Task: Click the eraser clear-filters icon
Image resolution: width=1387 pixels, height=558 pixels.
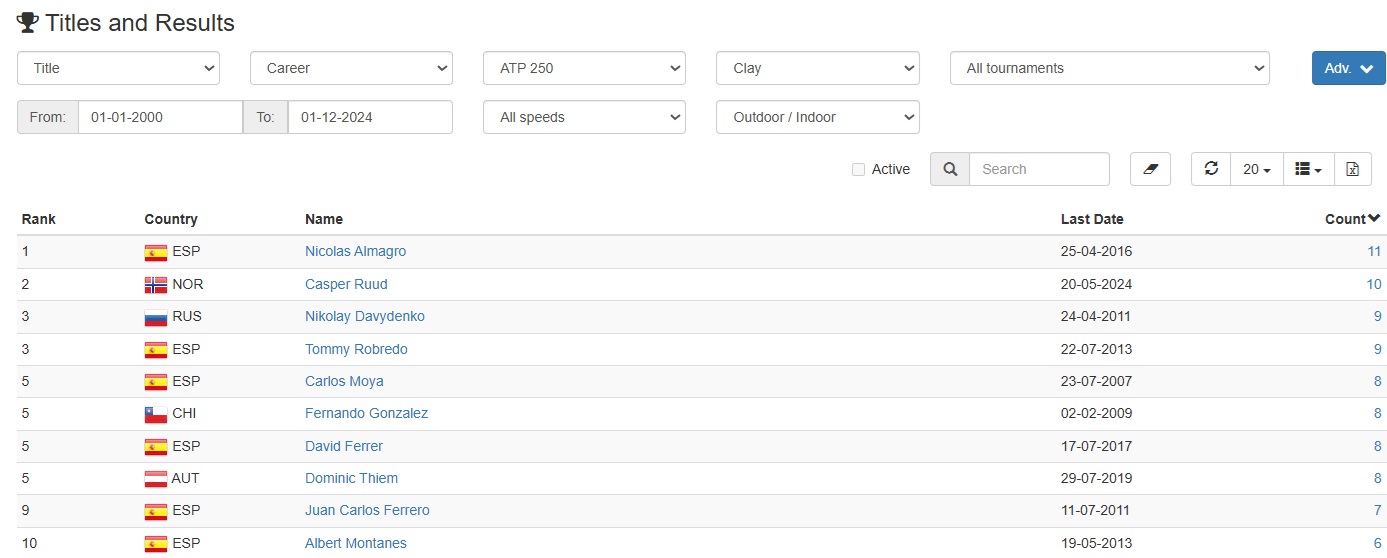Action: 1150,169
